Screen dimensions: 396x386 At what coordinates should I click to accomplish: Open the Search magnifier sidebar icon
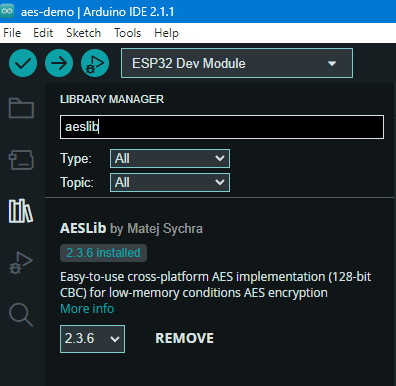pyautogui.click(x=21, y=315)
